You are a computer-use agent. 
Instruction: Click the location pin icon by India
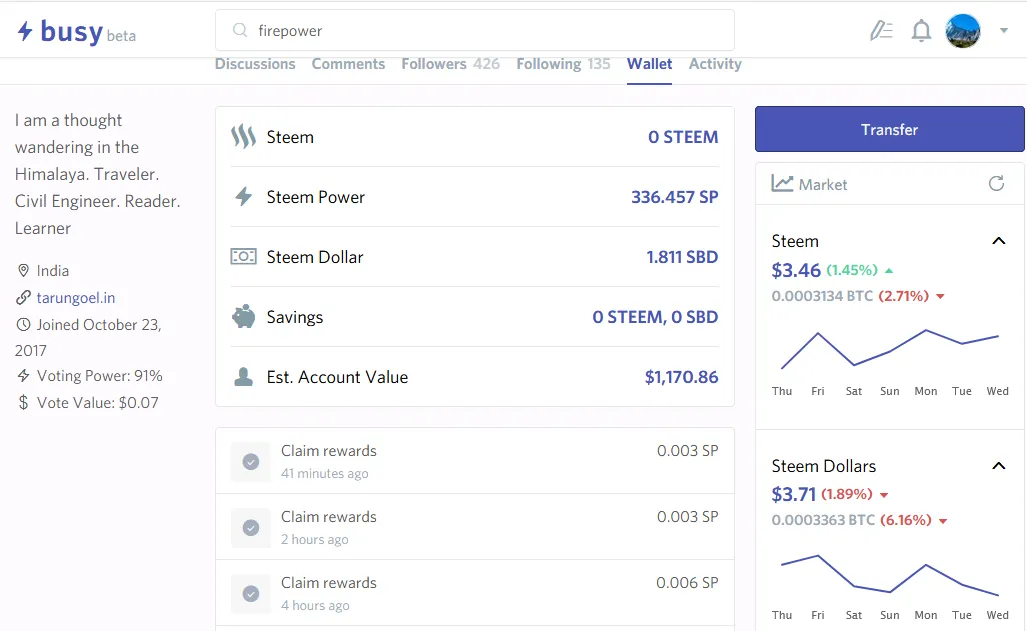(x=24, y=271)
